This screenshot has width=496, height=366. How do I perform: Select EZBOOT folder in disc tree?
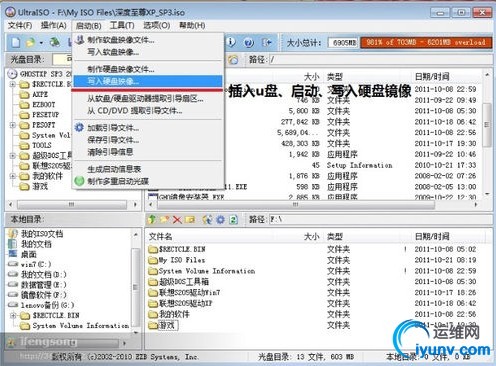point(43,105)
